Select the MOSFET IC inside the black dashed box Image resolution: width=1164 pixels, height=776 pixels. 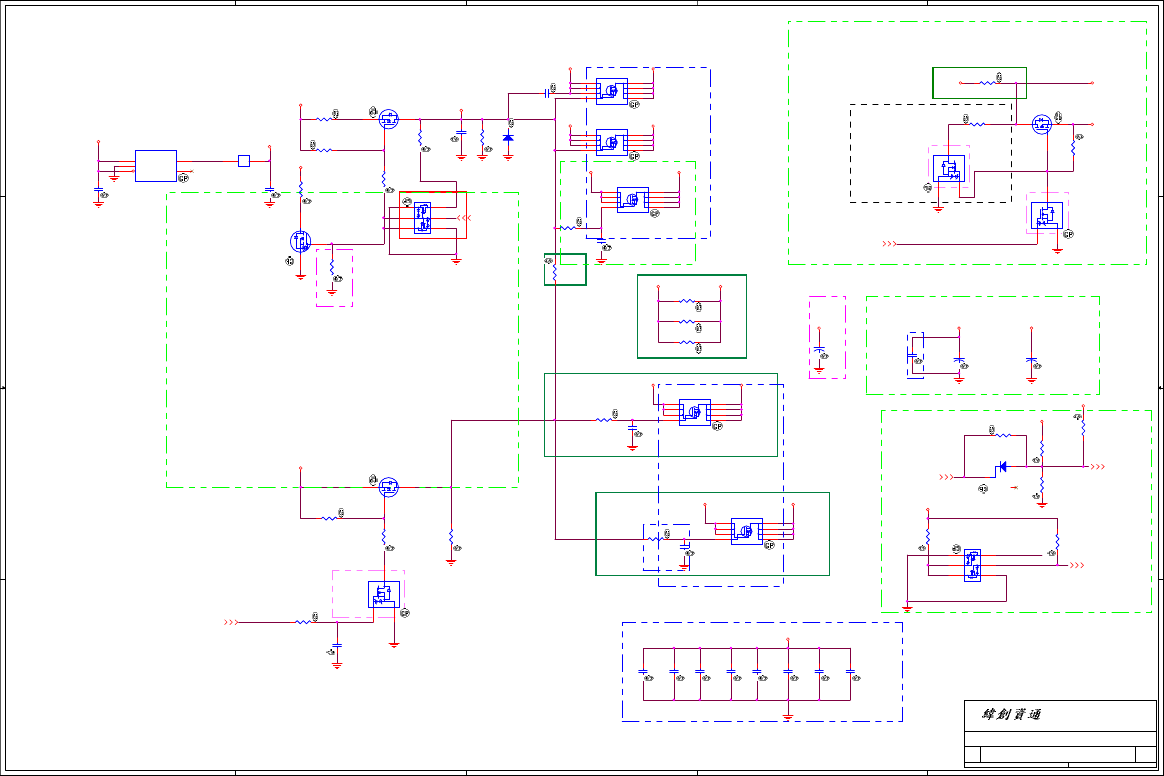point(949,169)
